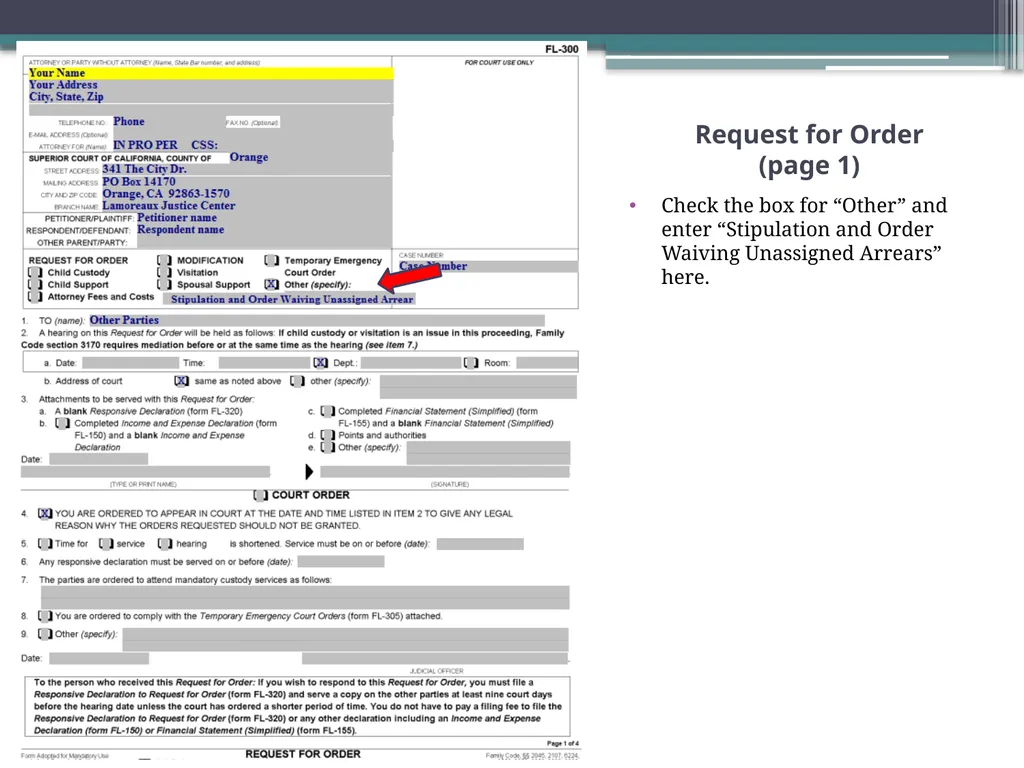Screen dimensions: 1024x768
Task: Check the MODIFICATION checkbox
Action: point(165,260)
